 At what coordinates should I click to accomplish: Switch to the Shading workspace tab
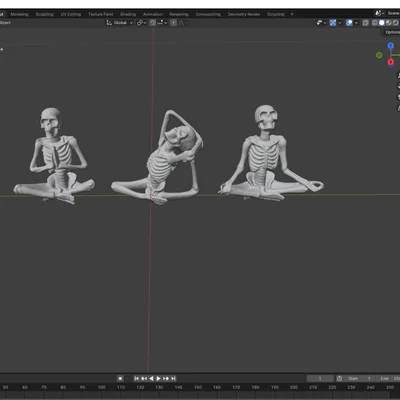[x=128, y=14]
